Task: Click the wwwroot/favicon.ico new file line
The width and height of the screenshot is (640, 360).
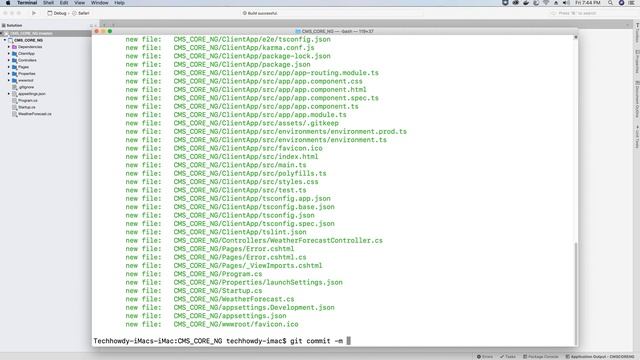Action: [212, 324]
